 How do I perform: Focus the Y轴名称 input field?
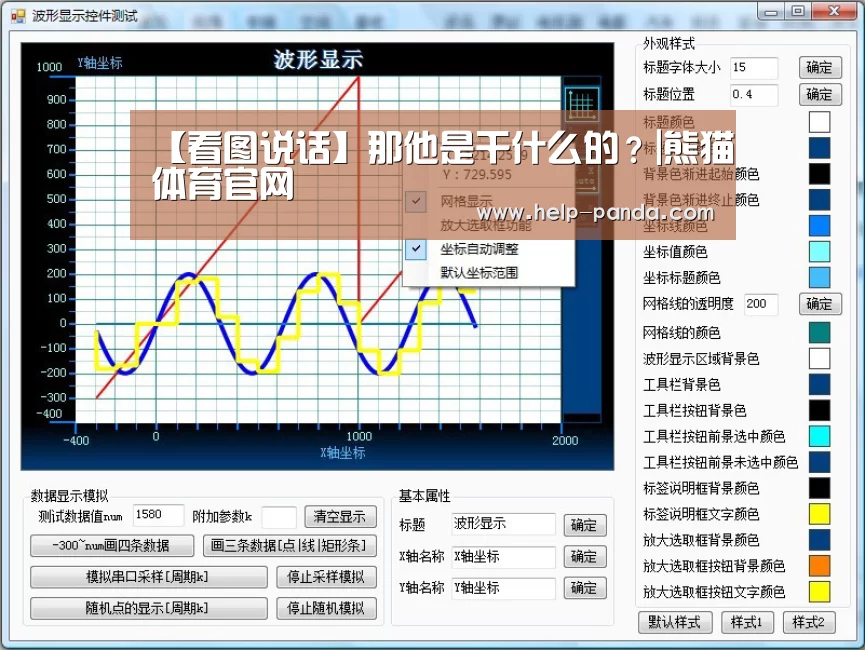[x=504, y=588]
